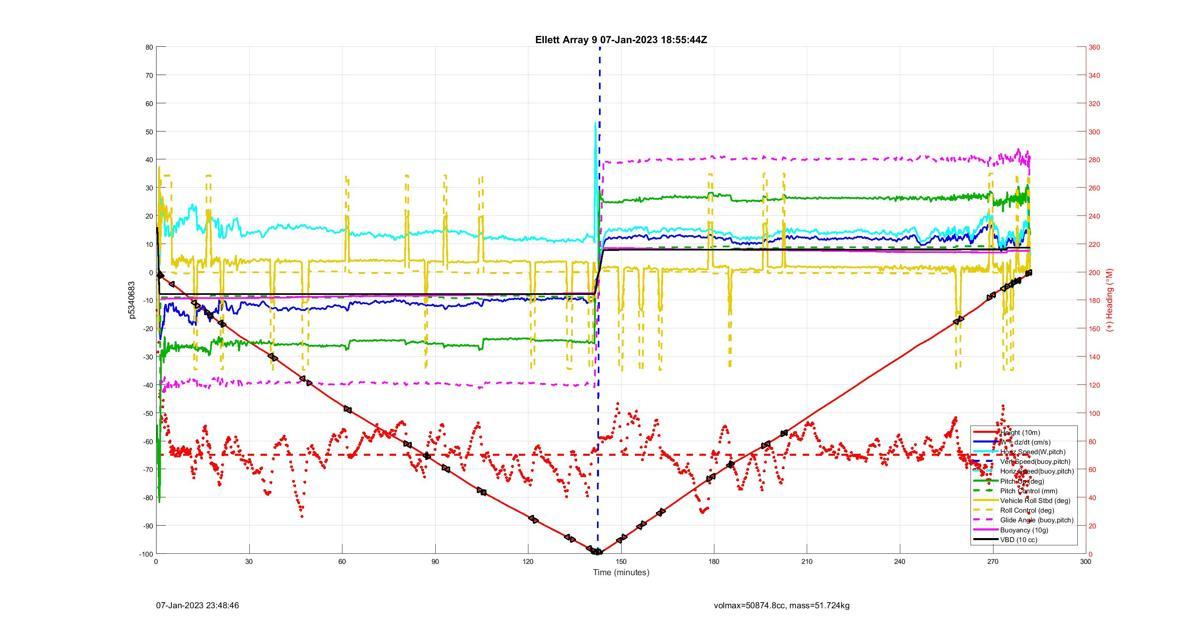The width and height of the screenshot is (1200, 622).
Task: Click the 'Horiz Speed(W,pitch)' legend entry
Action: click(x=1034, y=452)
